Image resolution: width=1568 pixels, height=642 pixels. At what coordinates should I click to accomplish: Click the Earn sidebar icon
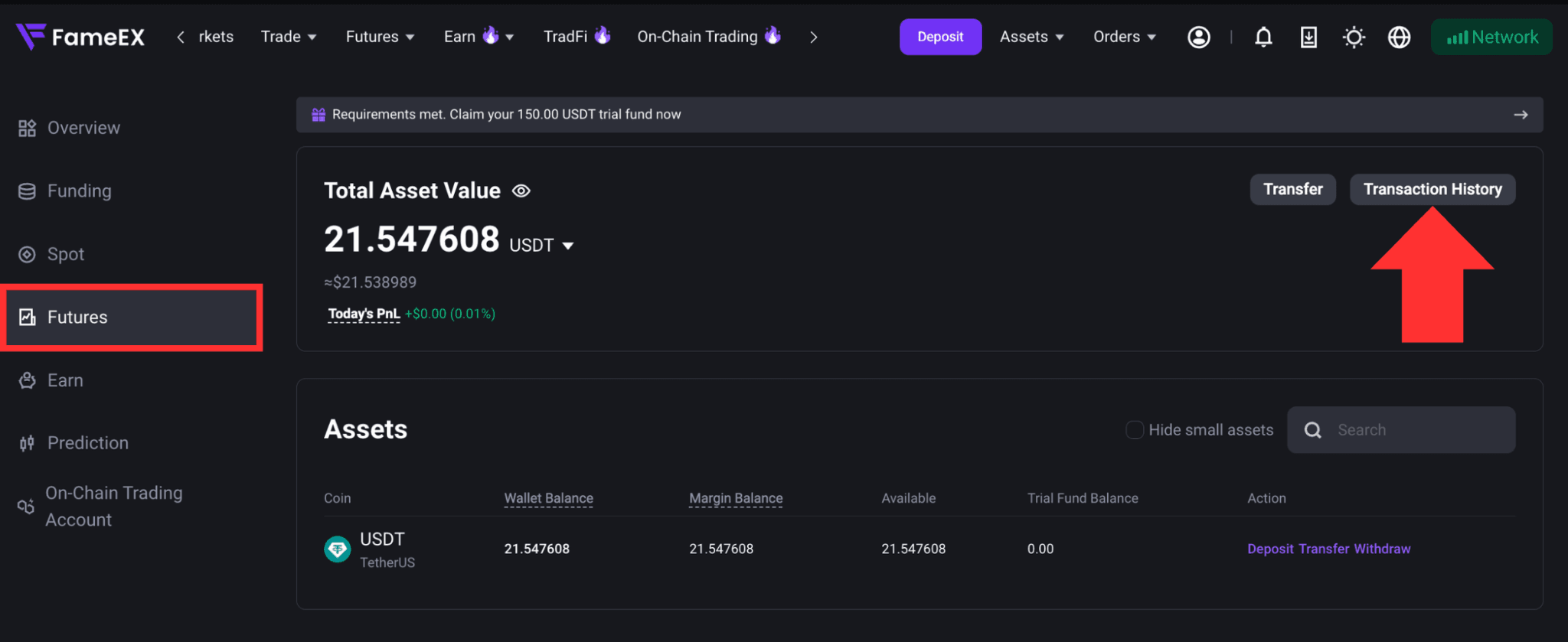[x=28, y=380]
